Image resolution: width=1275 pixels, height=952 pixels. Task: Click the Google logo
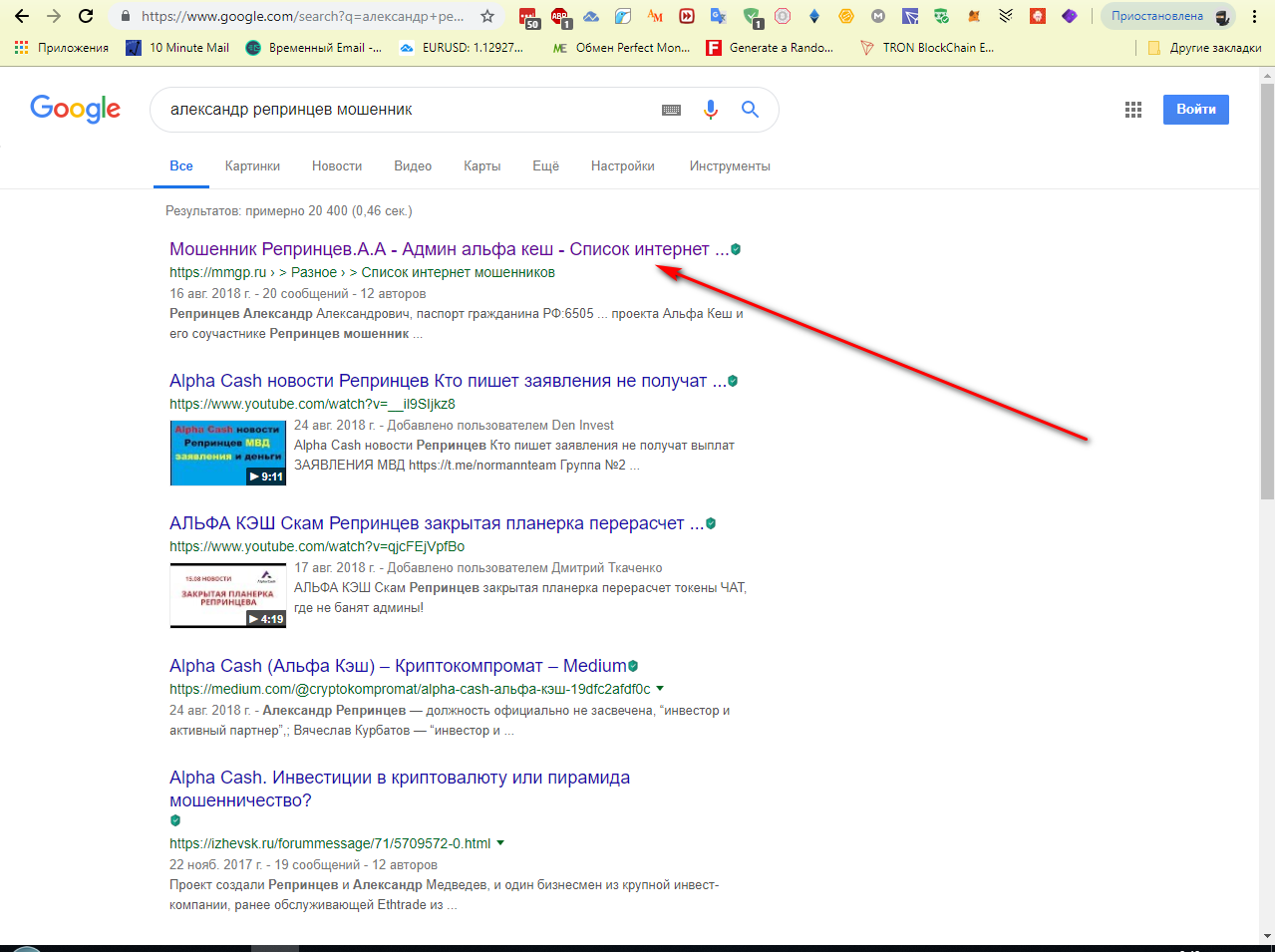[76, 109]
